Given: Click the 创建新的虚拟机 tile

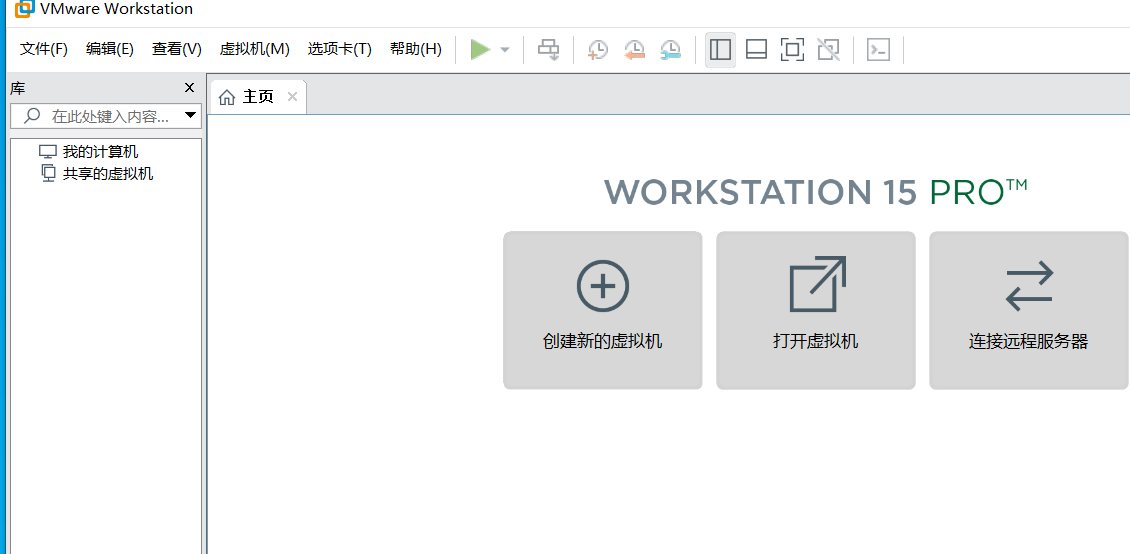Looking at the screenshot, I should pyautogui.click(x=602, y=310).
